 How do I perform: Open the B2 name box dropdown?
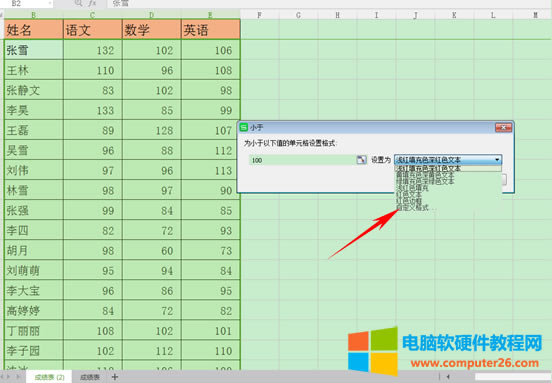tap(50, 4)
